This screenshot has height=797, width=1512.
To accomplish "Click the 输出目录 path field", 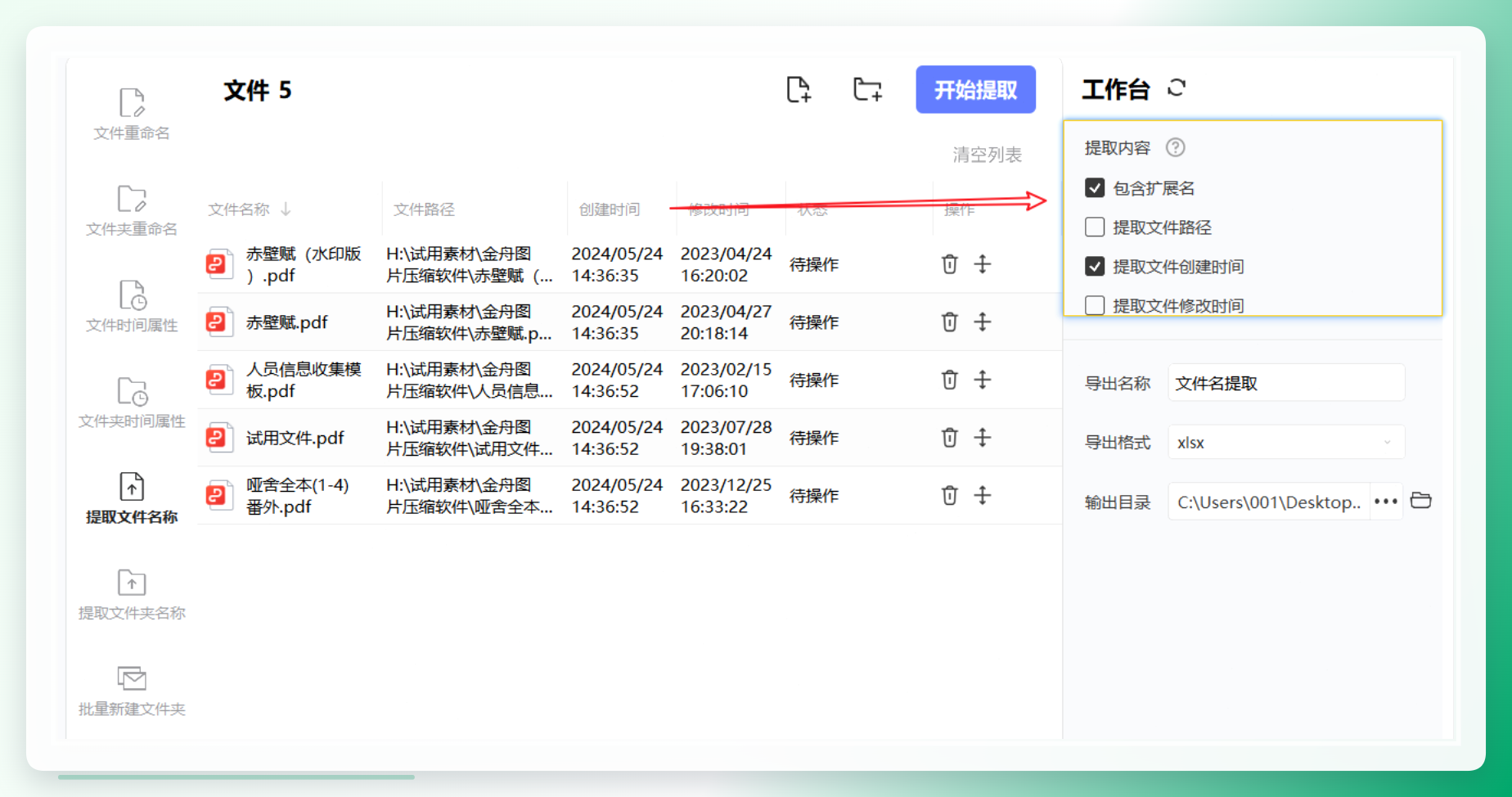I will pyautogui.click(x=1269, y=502).
